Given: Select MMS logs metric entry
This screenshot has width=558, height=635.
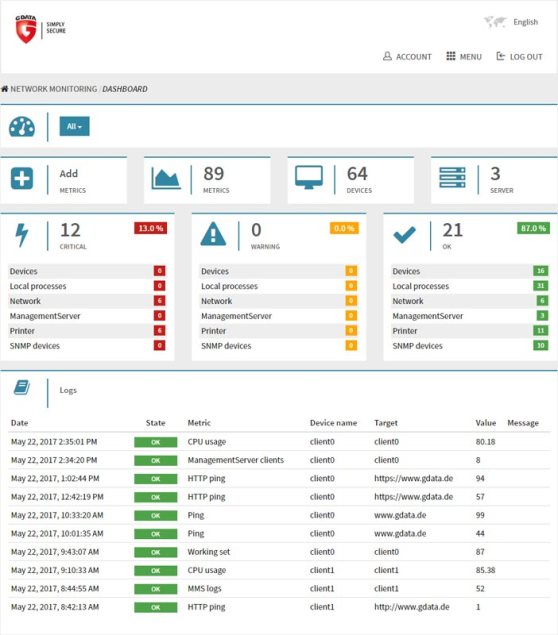Looking at the screenshot, I should pyautogui.click(x=204, y=588).
